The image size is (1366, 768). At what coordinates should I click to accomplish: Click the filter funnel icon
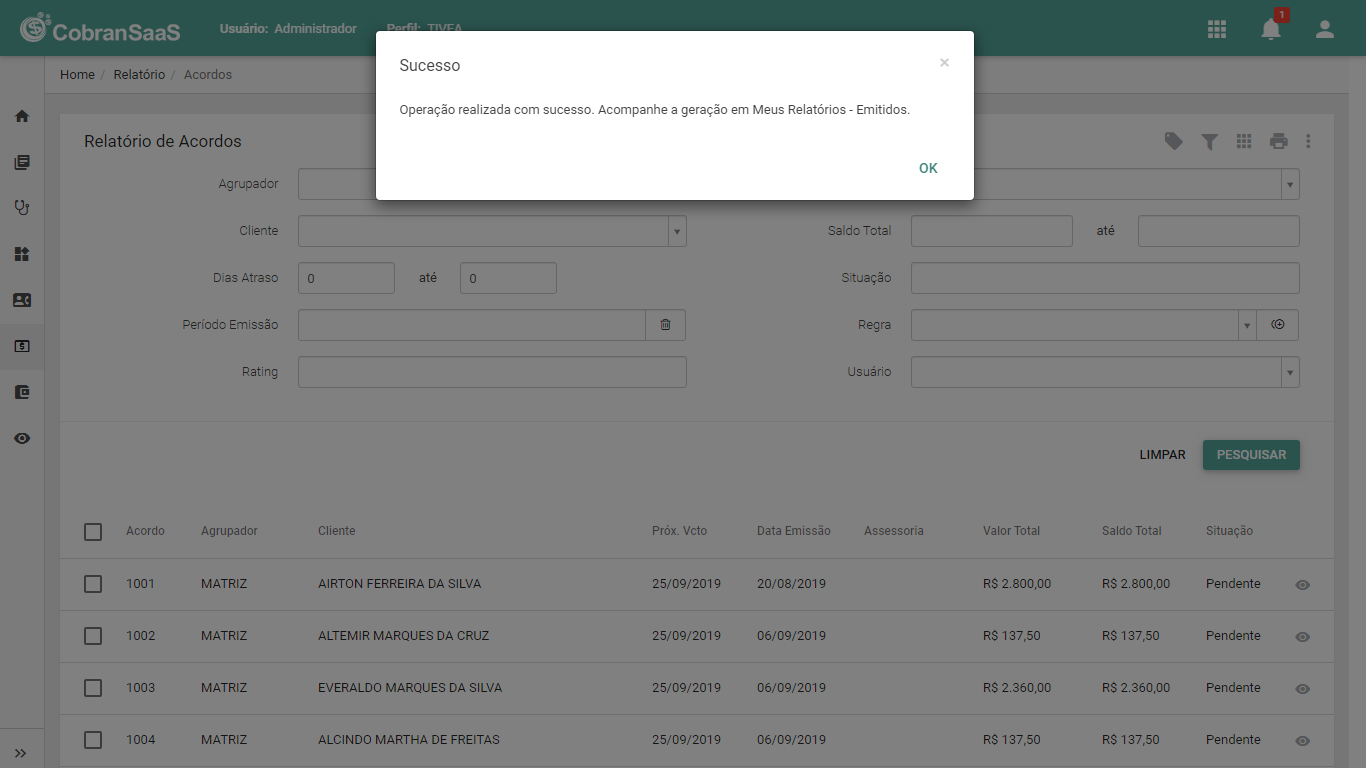[x=1209, y=141]
